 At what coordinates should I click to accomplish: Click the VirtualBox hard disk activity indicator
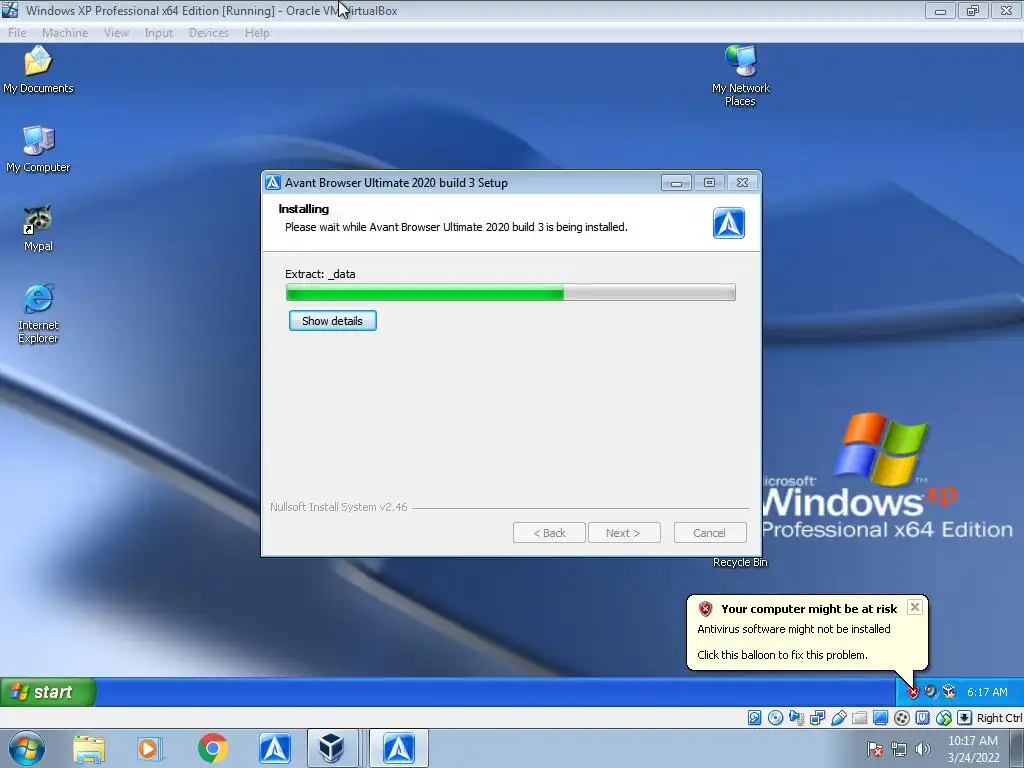click(x=754, y=718)
